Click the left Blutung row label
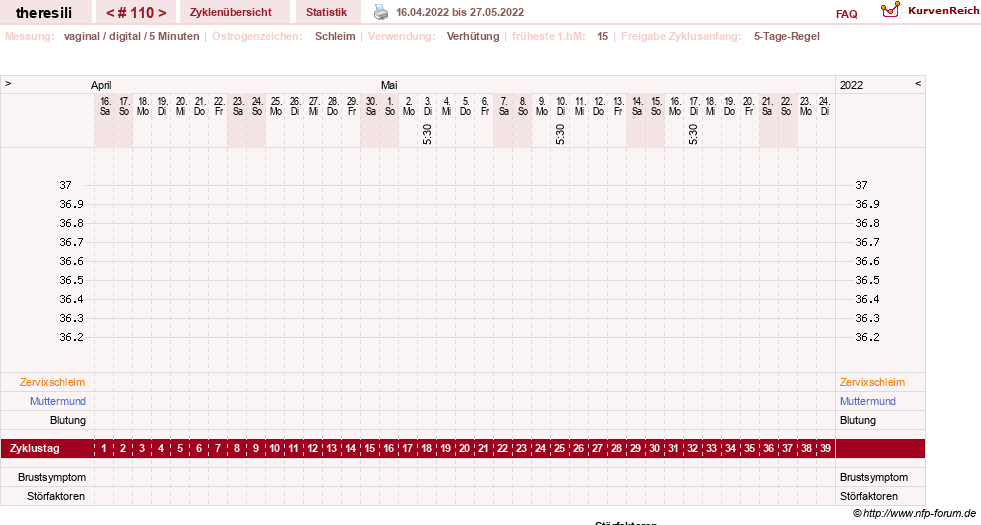 click(x=68, y=421)
